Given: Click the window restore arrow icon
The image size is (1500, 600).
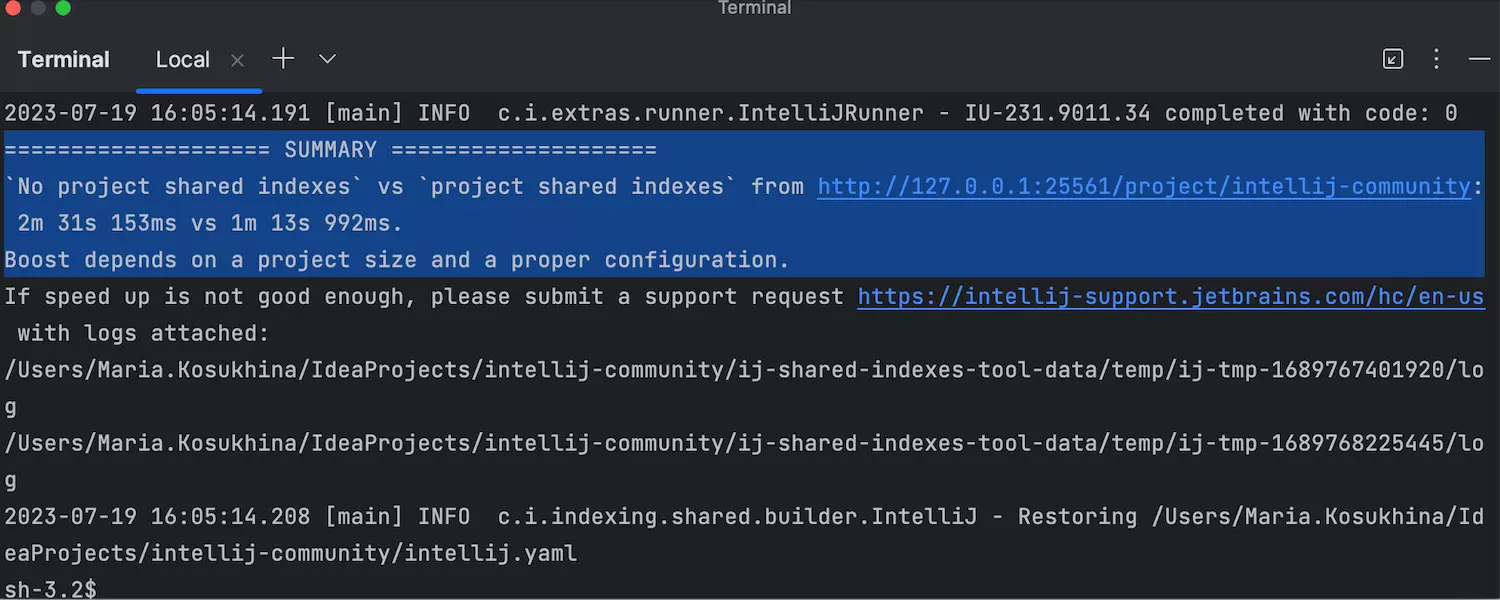Looking at the screenshot, I should [x=1393, y=59].
